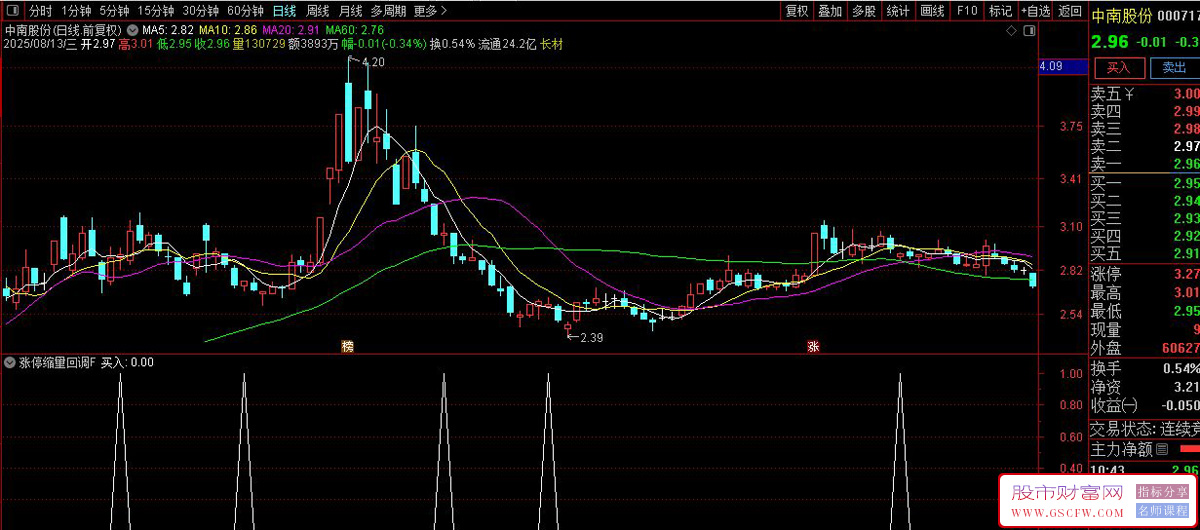Image resolution: width=1200 pixels, height=530 pixels.
Task: Open the 统计 statistics tool
Action: pyautogui.click(x=898, y=11)
